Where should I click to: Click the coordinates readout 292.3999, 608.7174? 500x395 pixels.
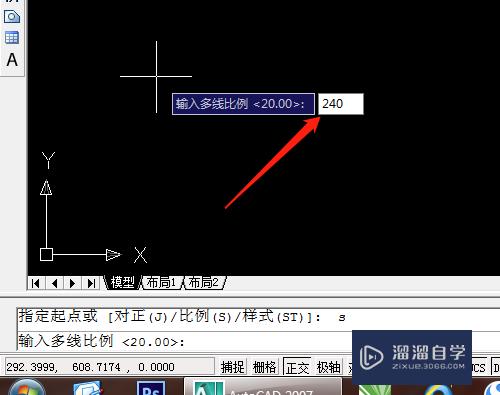click(109, 367)
